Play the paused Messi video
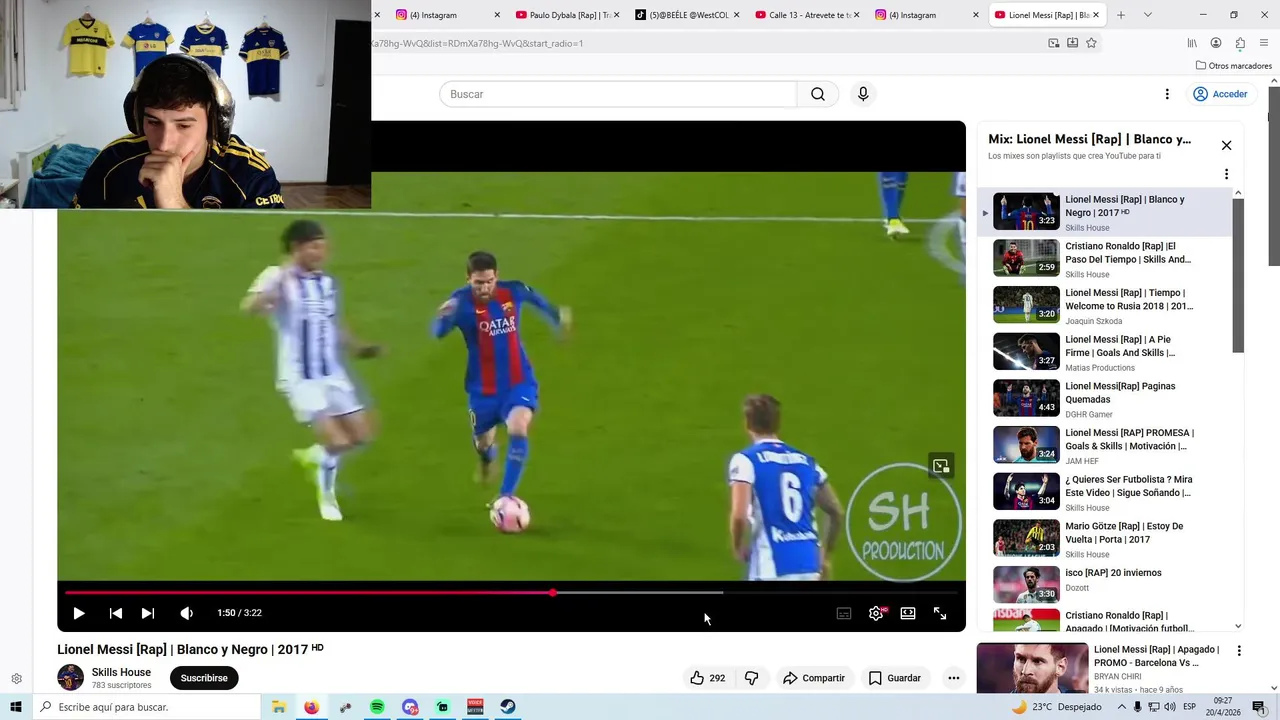 coord(79,613)
